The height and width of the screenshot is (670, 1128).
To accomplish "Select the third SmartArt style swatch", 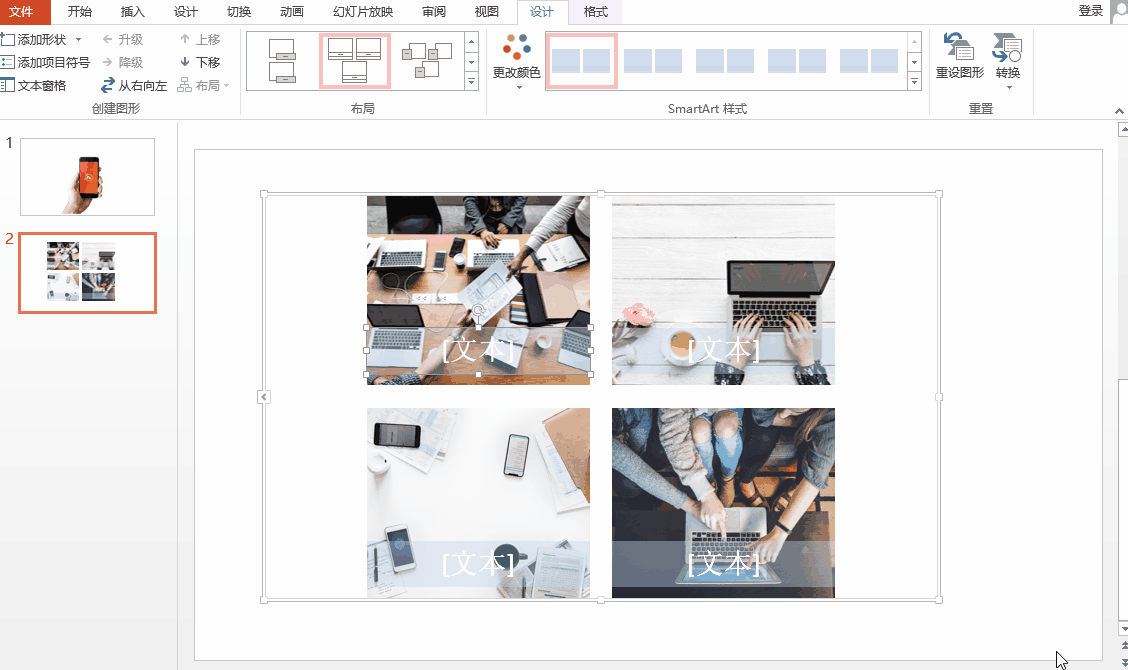I will [x=725, y=61].
